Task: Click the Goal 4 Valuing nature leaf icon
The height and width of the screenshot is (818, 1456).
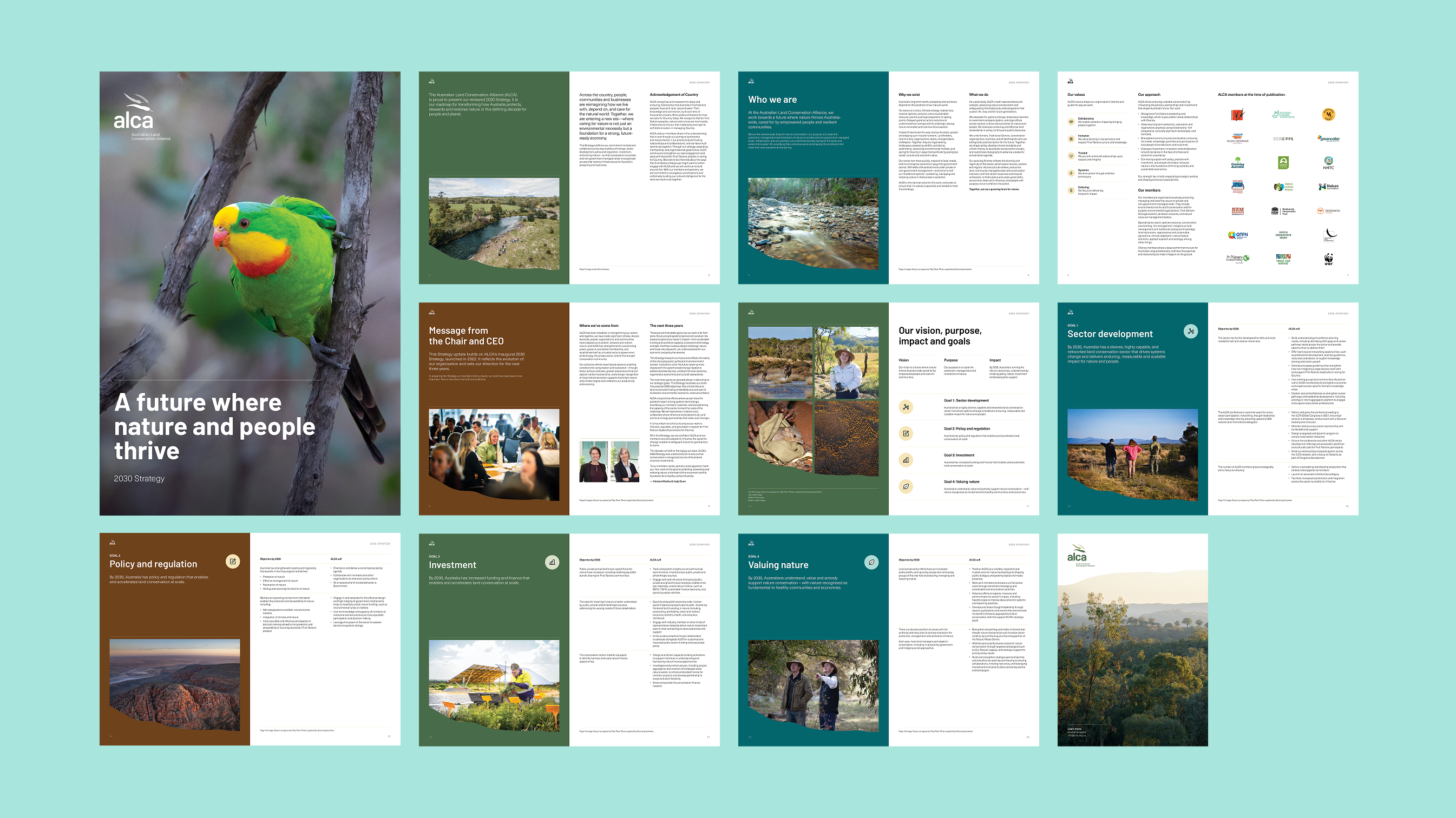Action: point(906,486)
